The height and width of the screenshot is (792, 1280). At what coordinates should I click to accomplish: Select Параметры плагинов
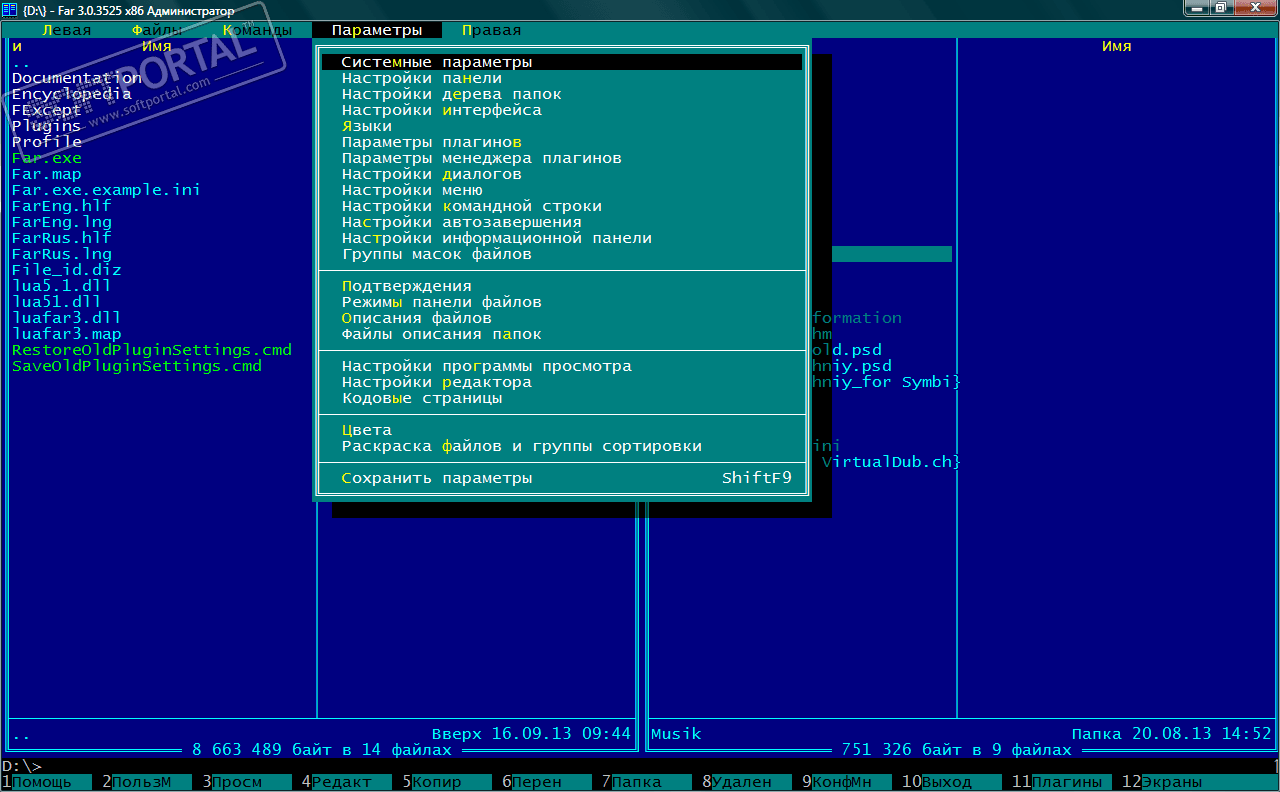pos(562,142)
